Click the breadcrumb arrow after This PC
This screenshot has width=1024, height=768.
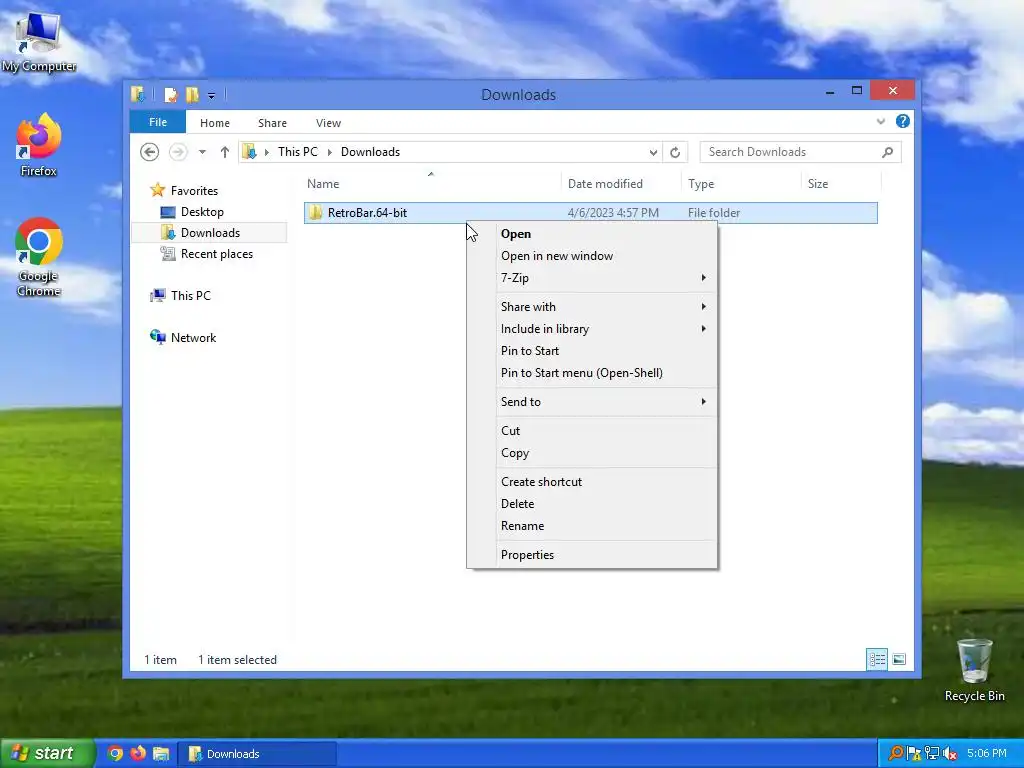329,152
